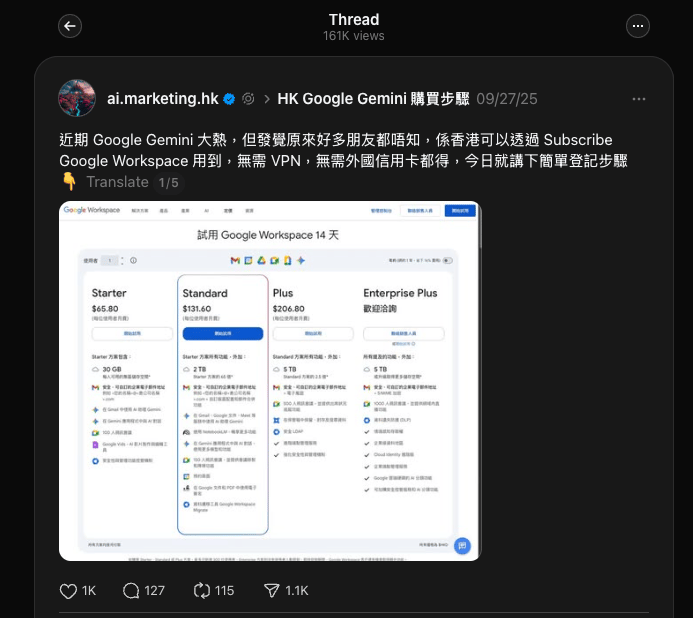Click the chat bubble icon in image
This screenshot has height=618, width=693.
pyautogui.click(x=462, y=546)
